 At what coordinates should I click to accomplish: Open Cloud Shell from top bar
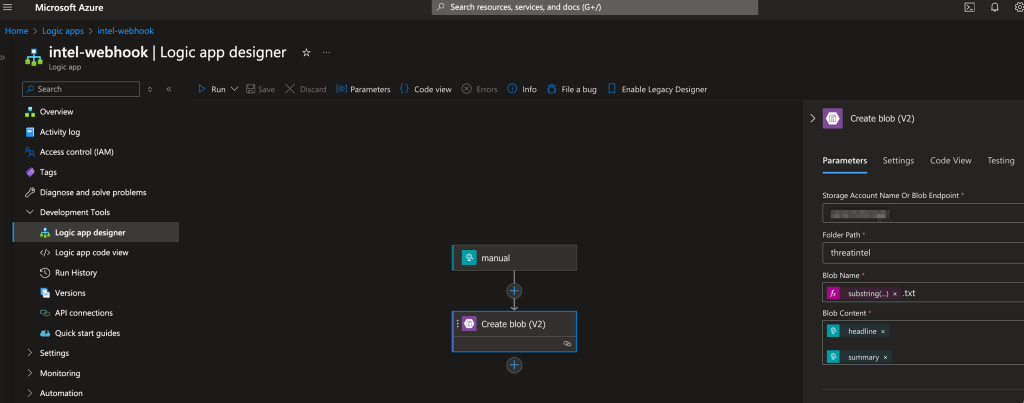[969, 7]
